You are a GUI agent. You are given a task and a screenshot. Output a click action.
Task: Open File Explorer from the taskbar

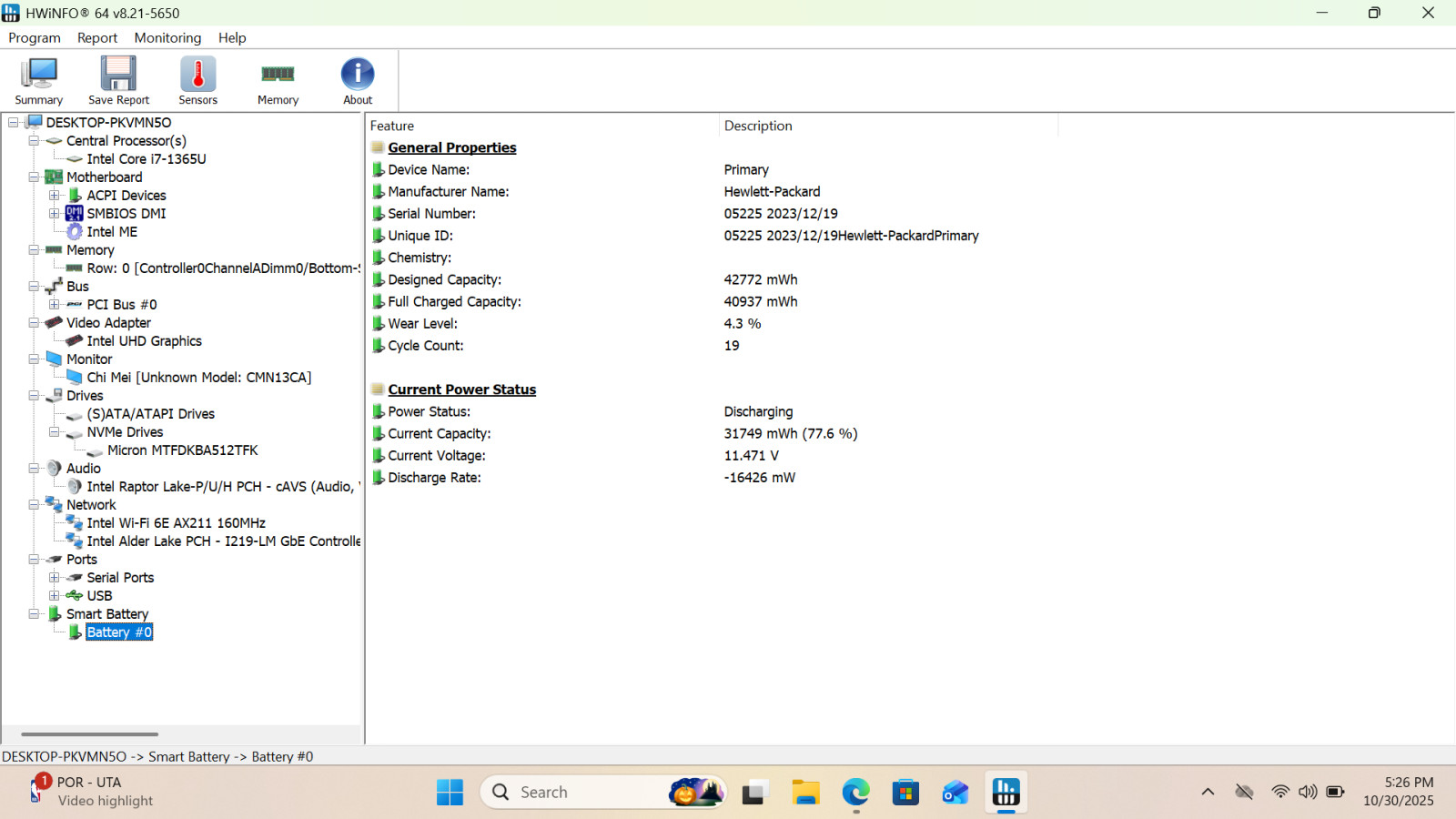805,793
